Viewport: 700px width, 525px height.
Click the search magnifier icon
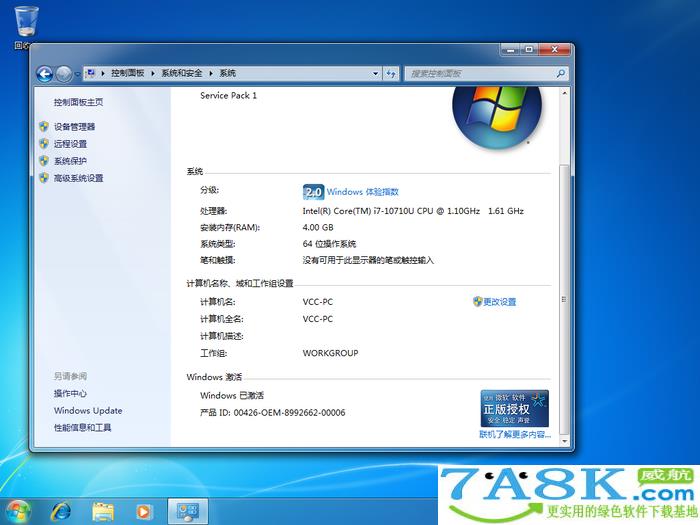click(561, 73)
